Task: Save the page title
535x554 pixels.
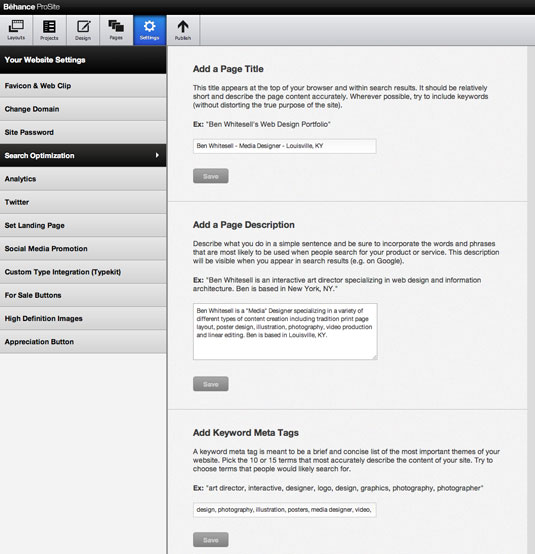Action: [211, 176]
